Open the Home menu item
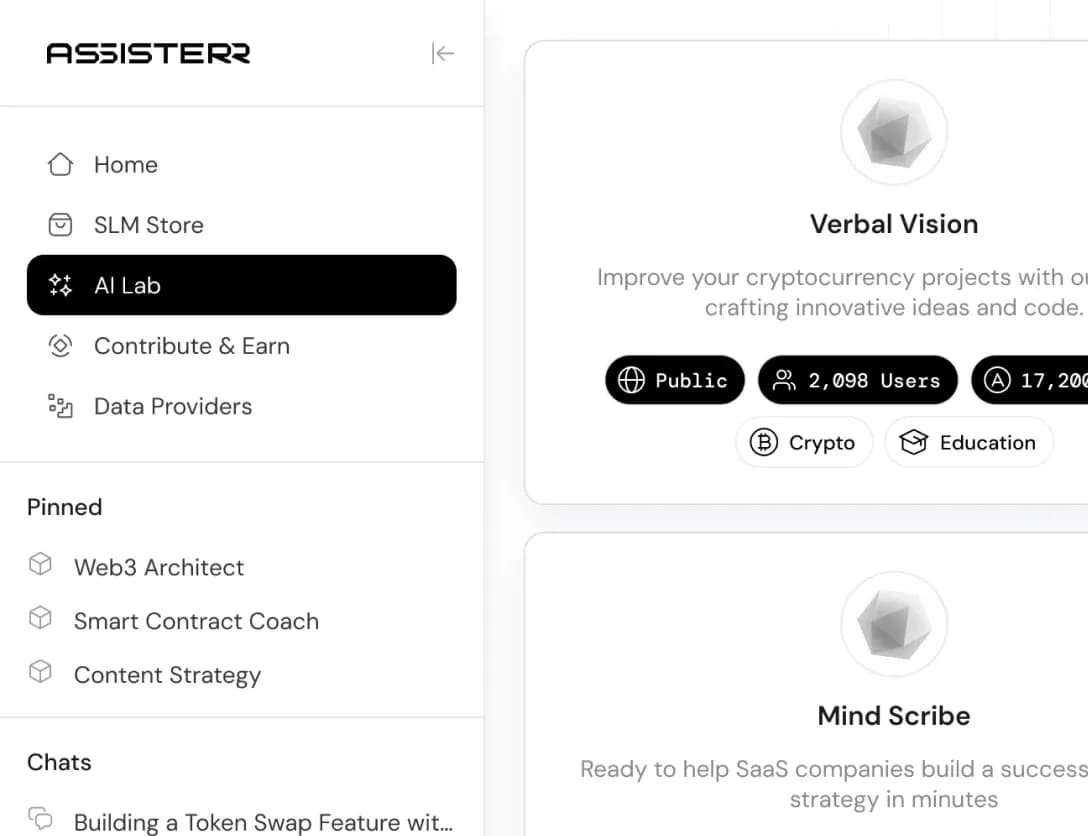Screen dimensions: 1088x836 tap(126, 165)
